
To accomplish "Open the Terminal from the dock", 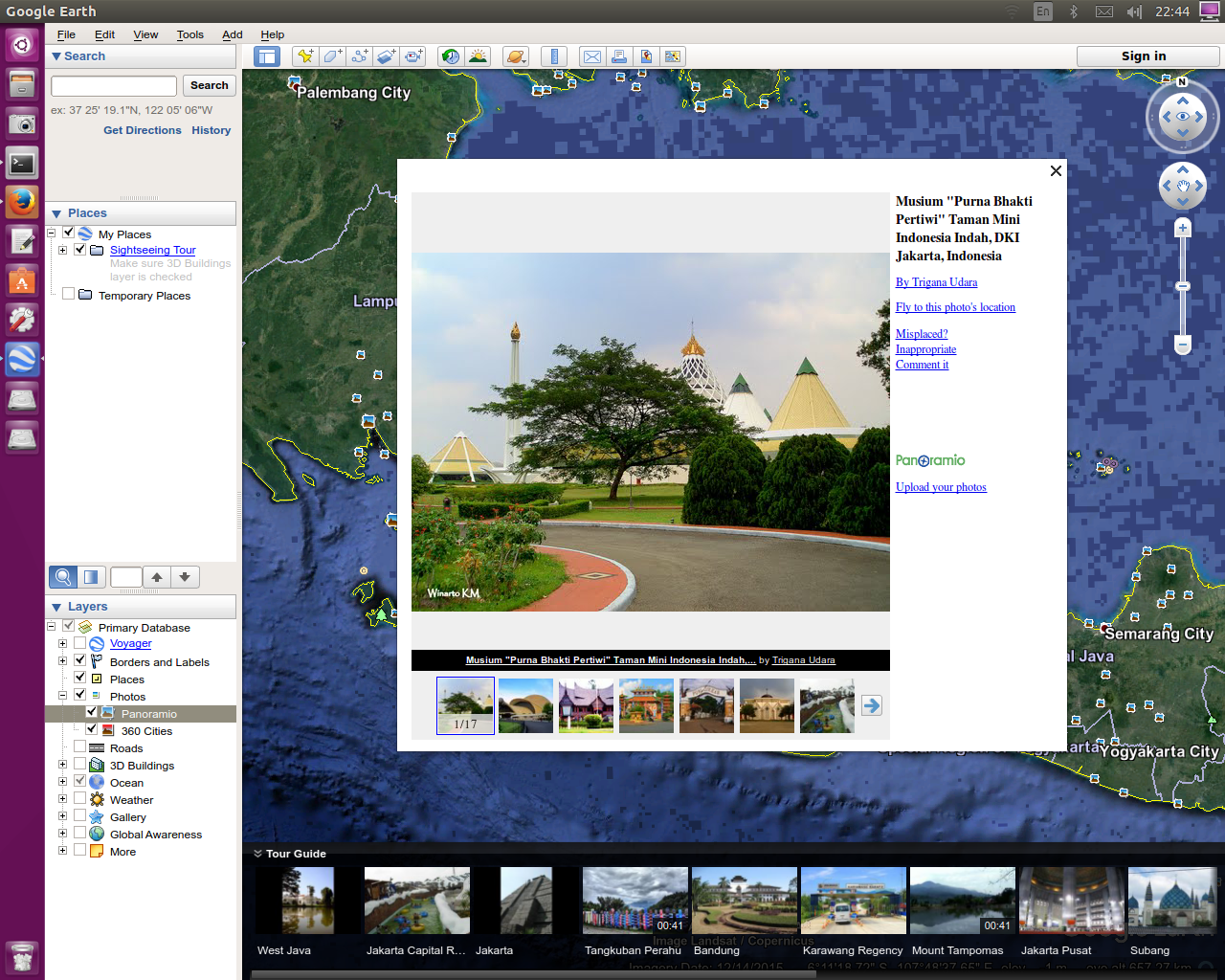I will 22,164.
